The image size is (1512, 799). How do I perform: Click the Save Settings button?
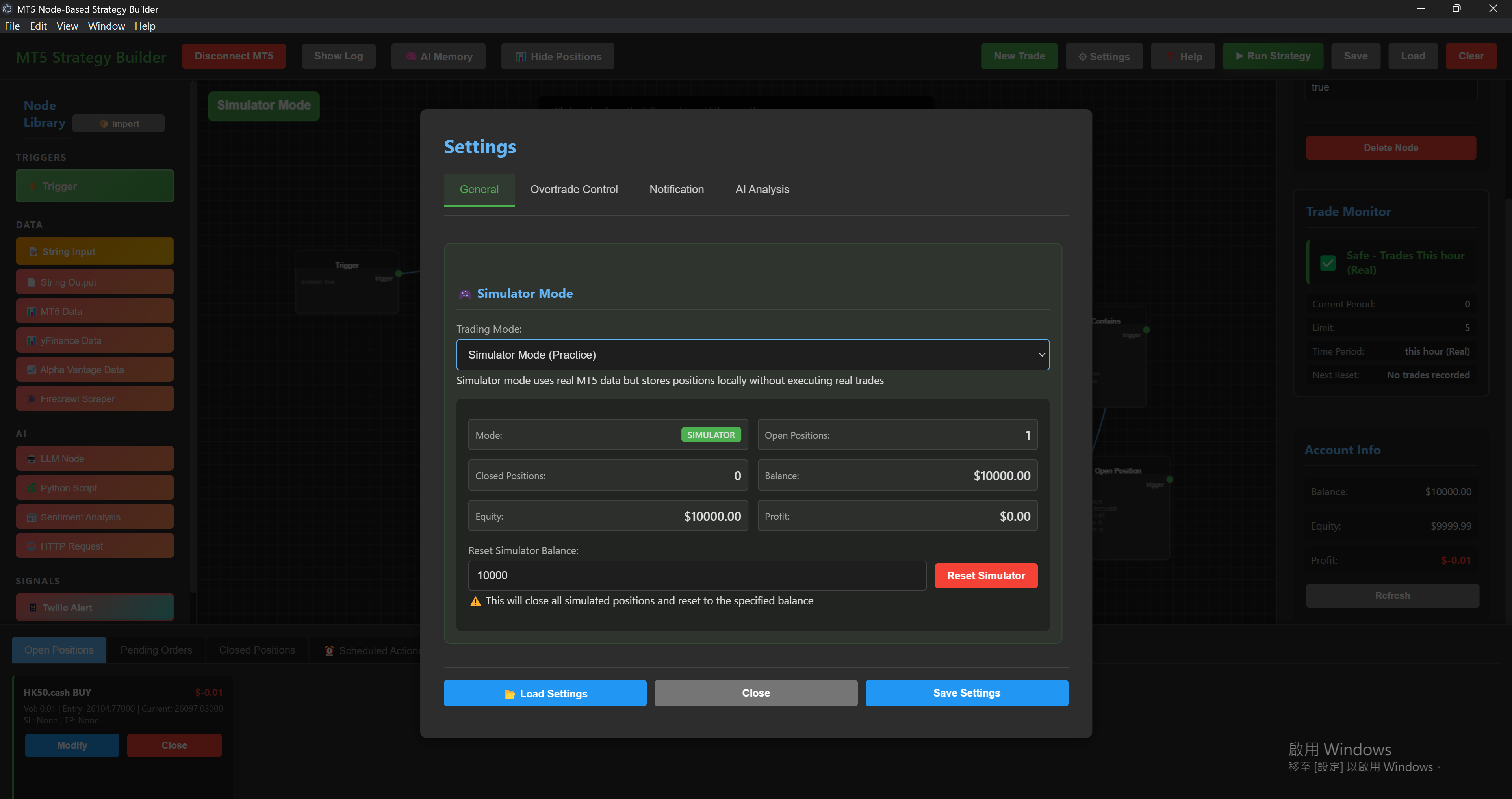[966, 693]
